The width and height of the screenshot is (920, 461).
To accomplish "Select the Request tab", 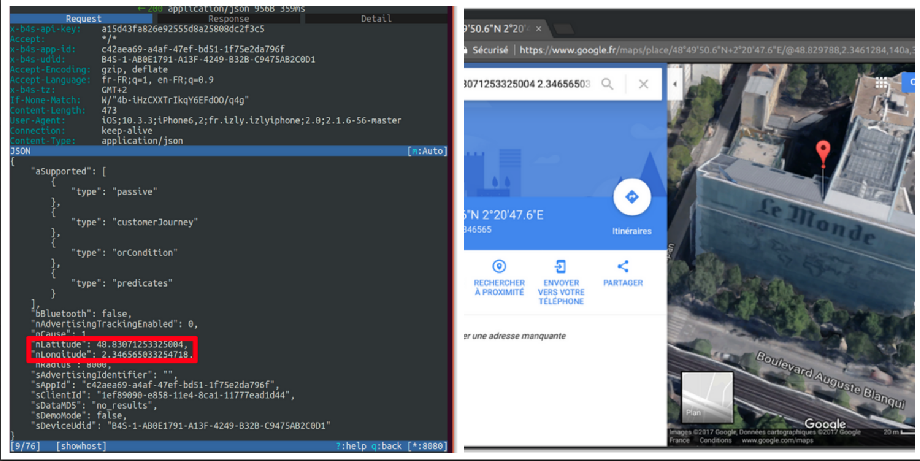I will click(x=82, y=19).
